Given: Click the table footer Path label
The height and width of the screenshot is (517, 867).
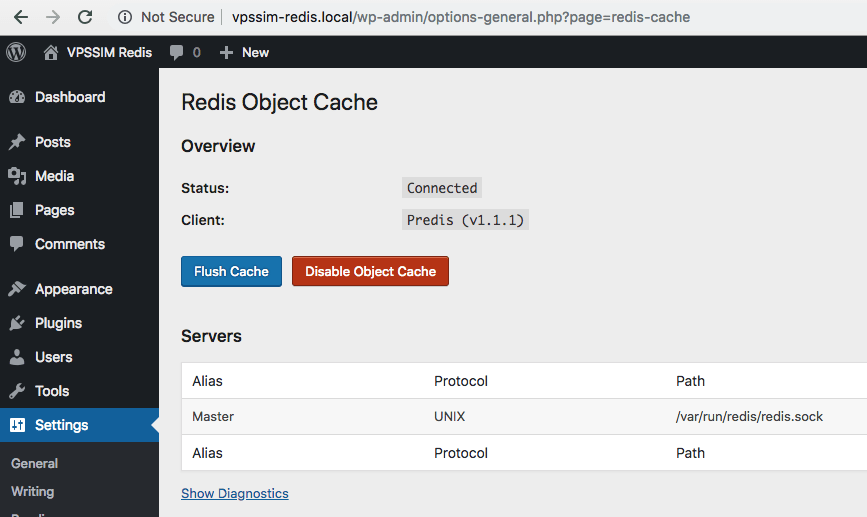Looking at the screenshot, I should pyautogui.click(x=690, y=453).
